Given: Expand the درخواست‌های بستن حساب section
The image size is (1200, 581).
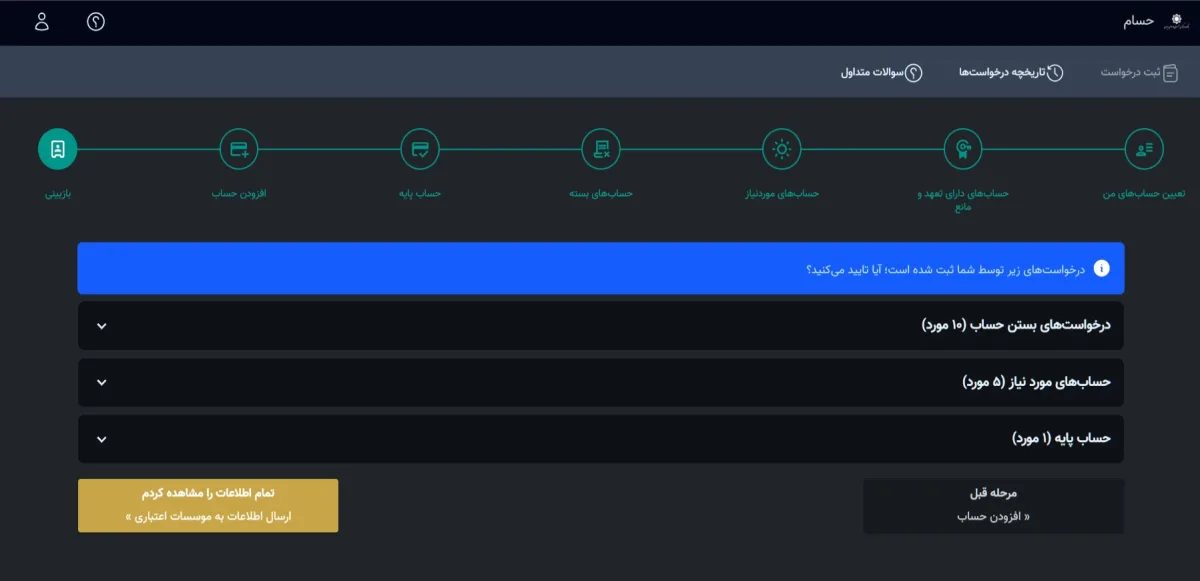Looking at the screenshot, I should 601,326.
